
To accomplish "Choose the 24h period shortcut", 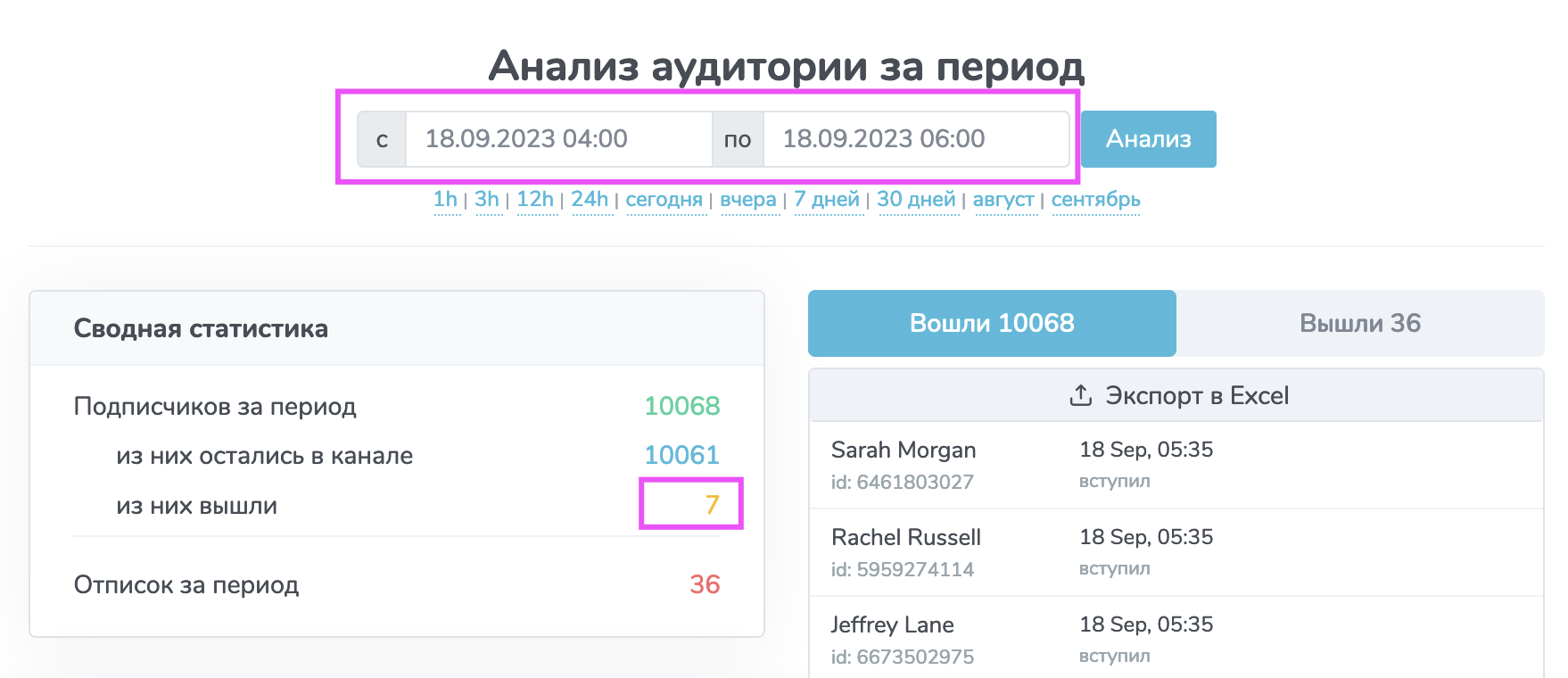I will pyautogui.click(x=590, y=200).
